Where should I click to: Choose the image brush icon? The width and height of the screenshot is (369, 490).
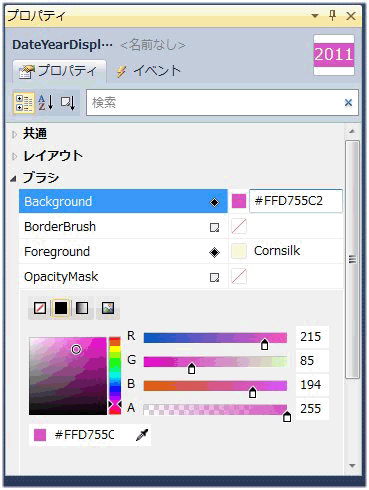[x=108, y=308]
